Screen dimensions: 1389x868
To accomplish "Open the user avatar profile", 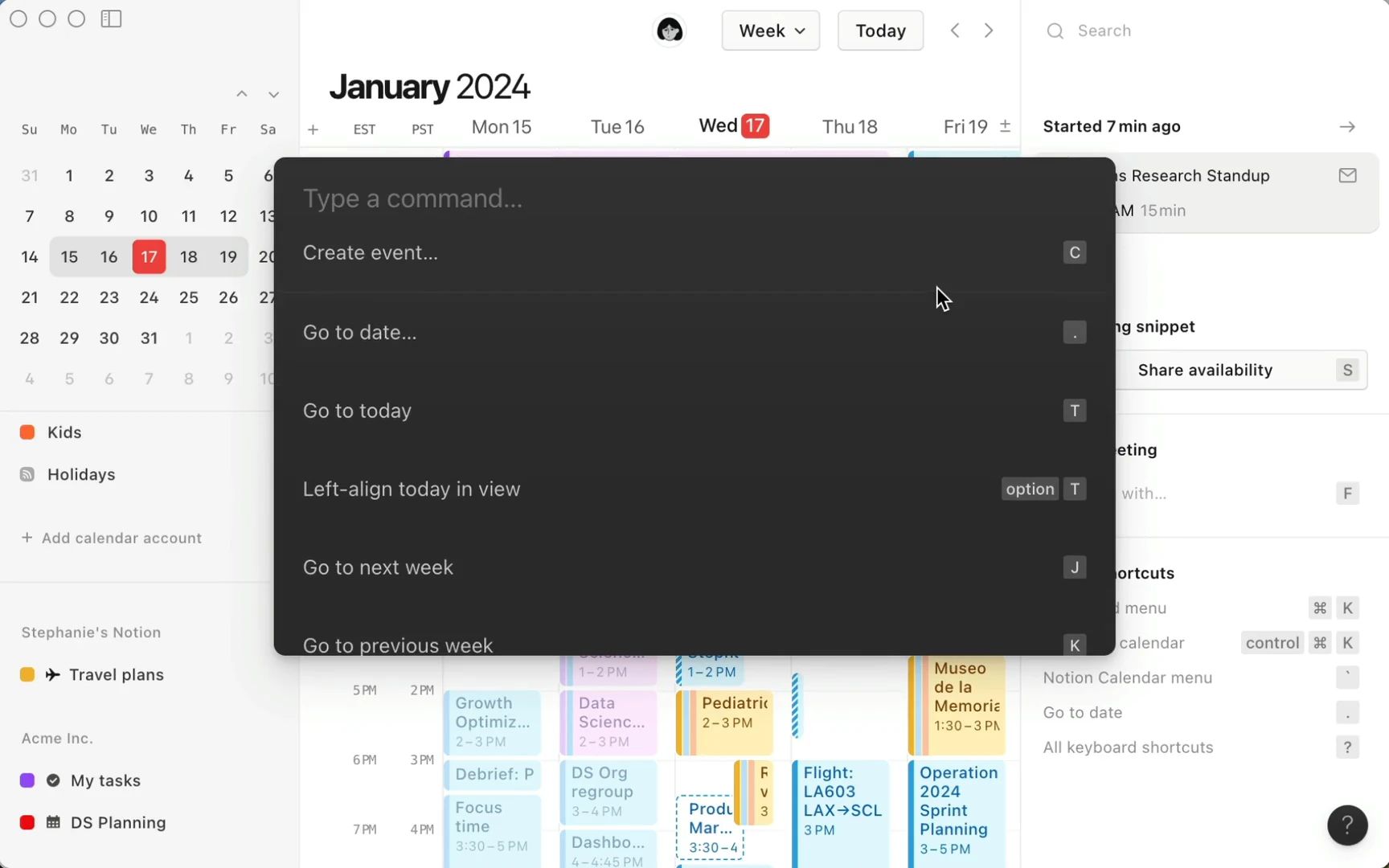I will (x=670, y=31).
